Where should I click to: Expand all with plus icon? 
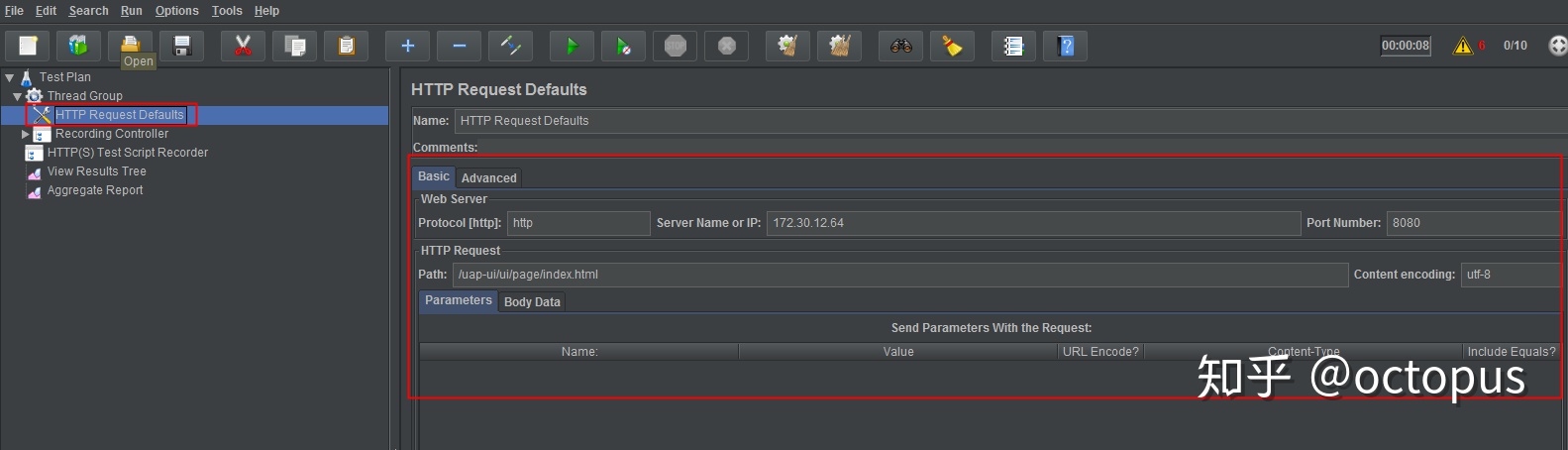(407, 46)
